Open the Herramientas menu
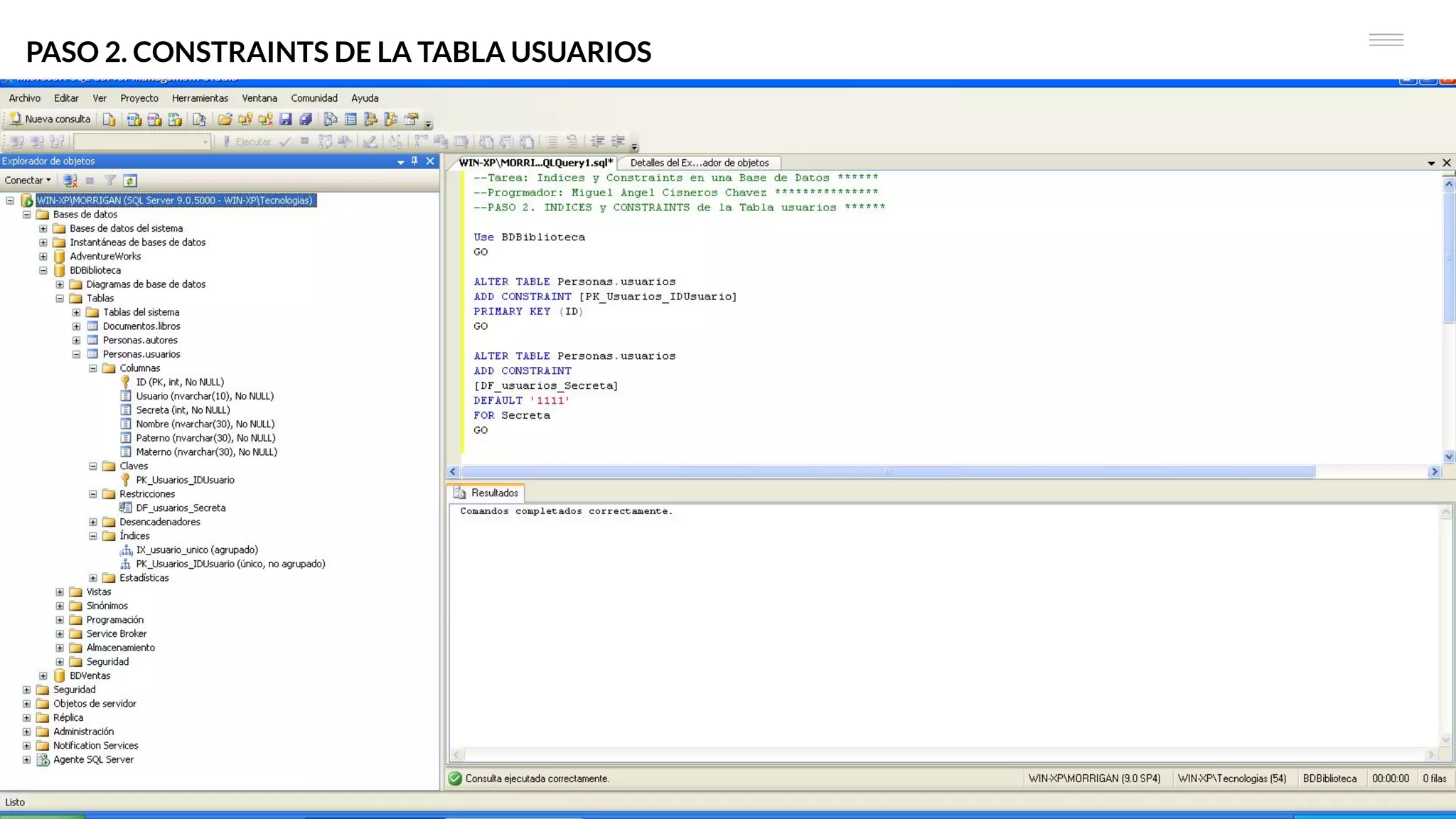This screenshot has width=1456, height=819. point(200,98)
